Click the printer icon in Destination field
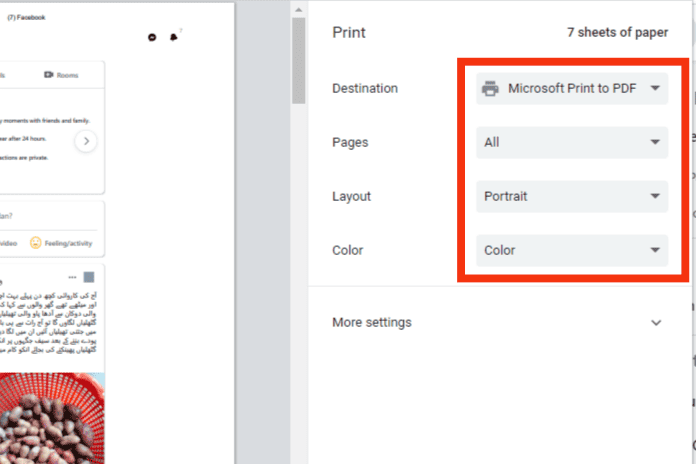This screenshot has width=696, height=464. (x=490, y=88)
